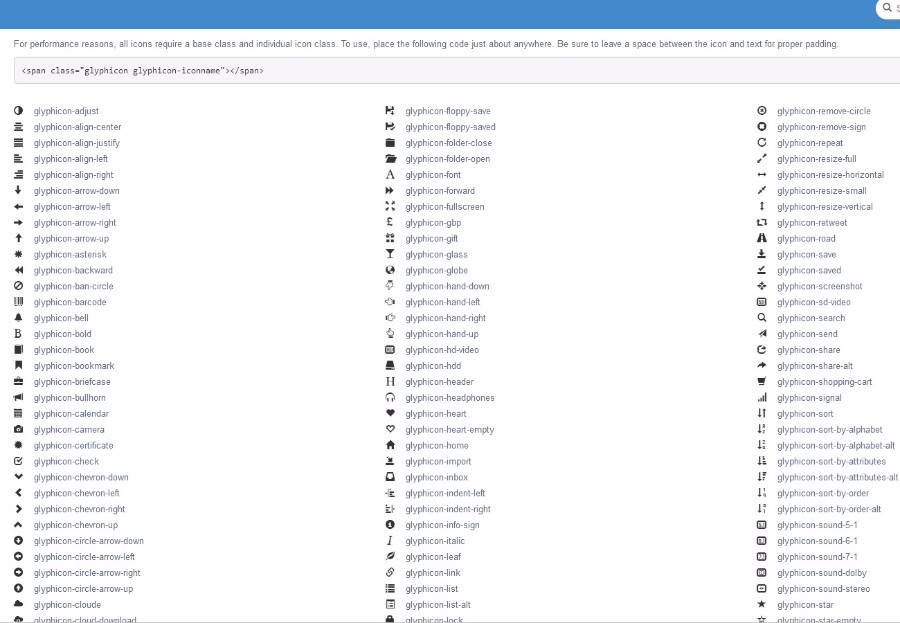Select the glyphicon-folder-open icon
The width and height of the screenshot is (900, 623).
click(x=391, y=158)
